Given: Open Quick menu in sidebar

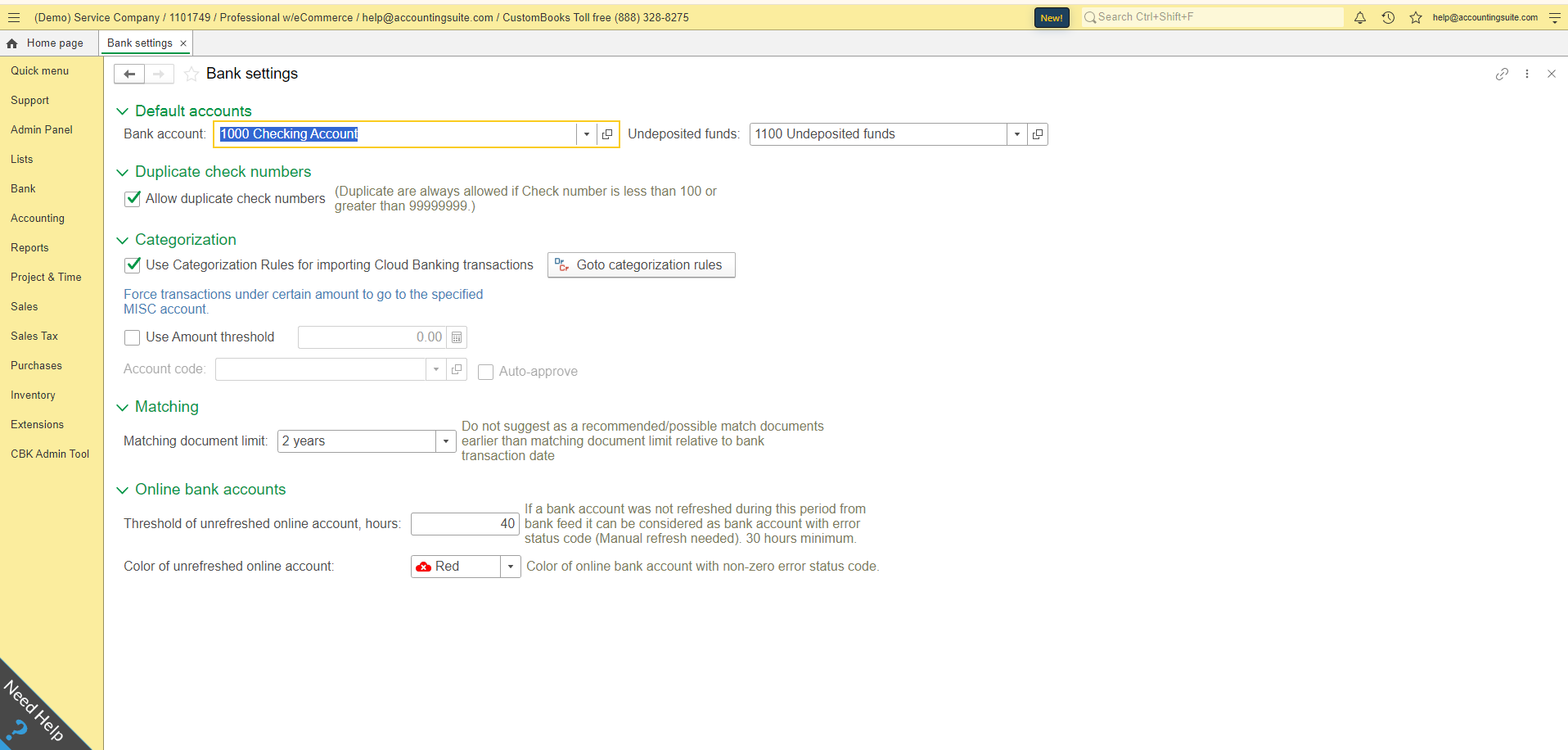Looking at the screenshot, I should pyautogui.click(x=40, y=71).
